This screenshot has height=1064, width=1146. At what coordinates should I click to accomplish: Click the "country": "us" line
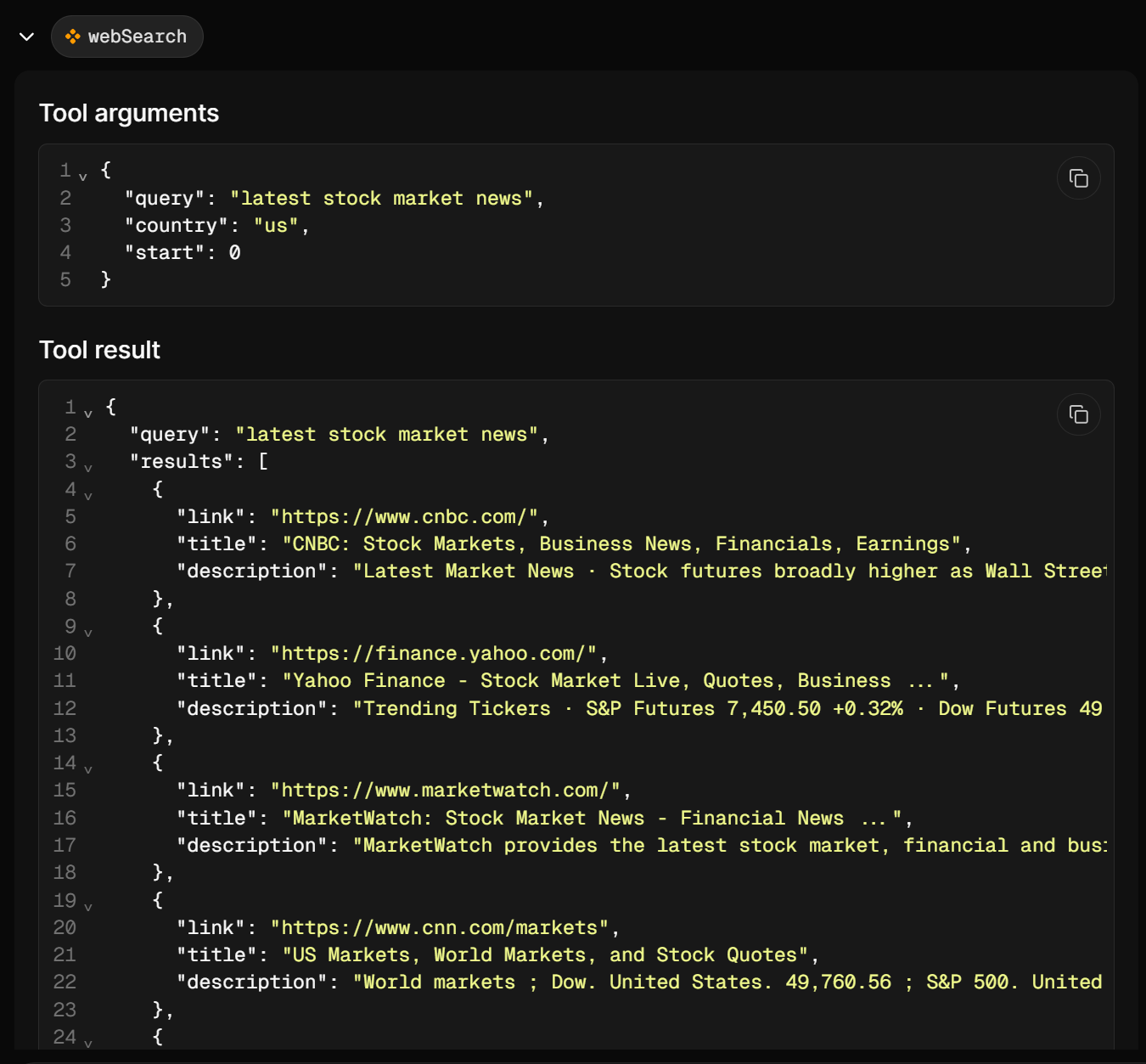coord(217,225)
